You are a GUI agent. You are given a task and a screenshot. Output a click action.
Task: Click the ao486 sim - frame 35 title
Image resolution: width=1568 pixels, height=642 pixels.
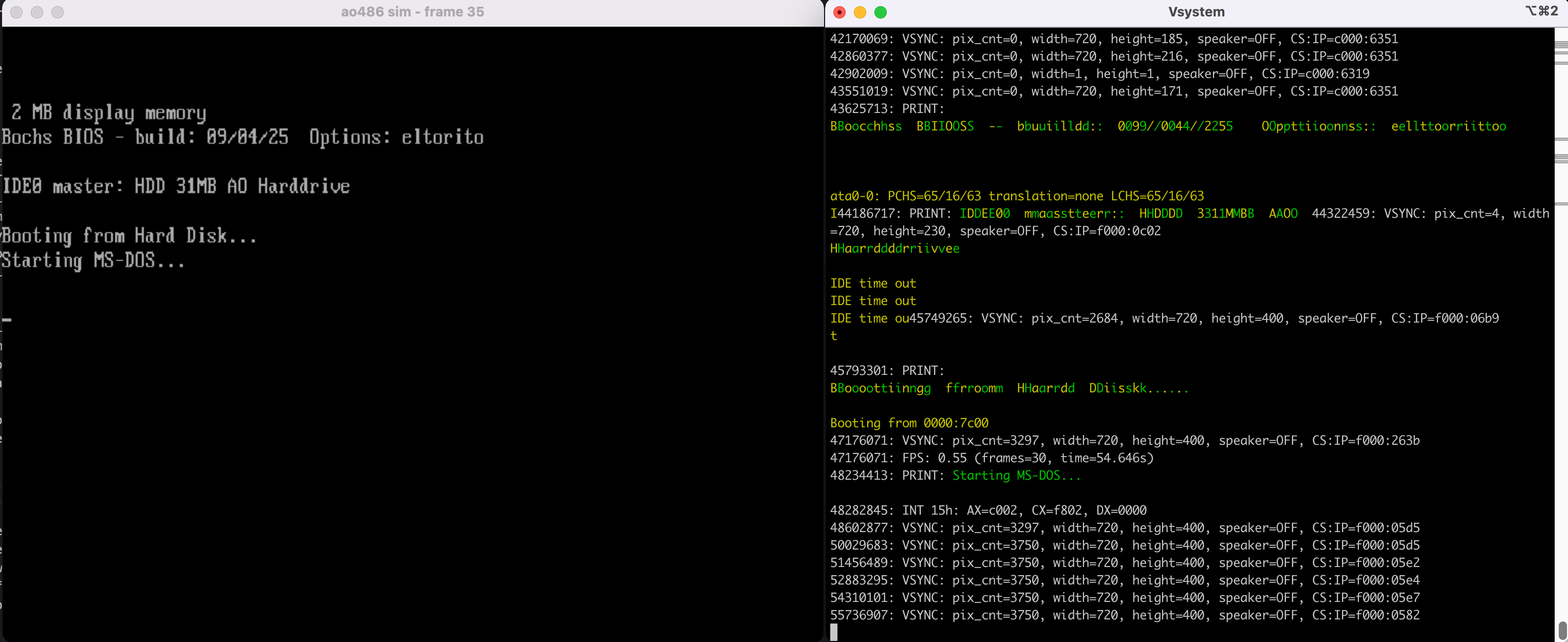(x=412, y=12)
